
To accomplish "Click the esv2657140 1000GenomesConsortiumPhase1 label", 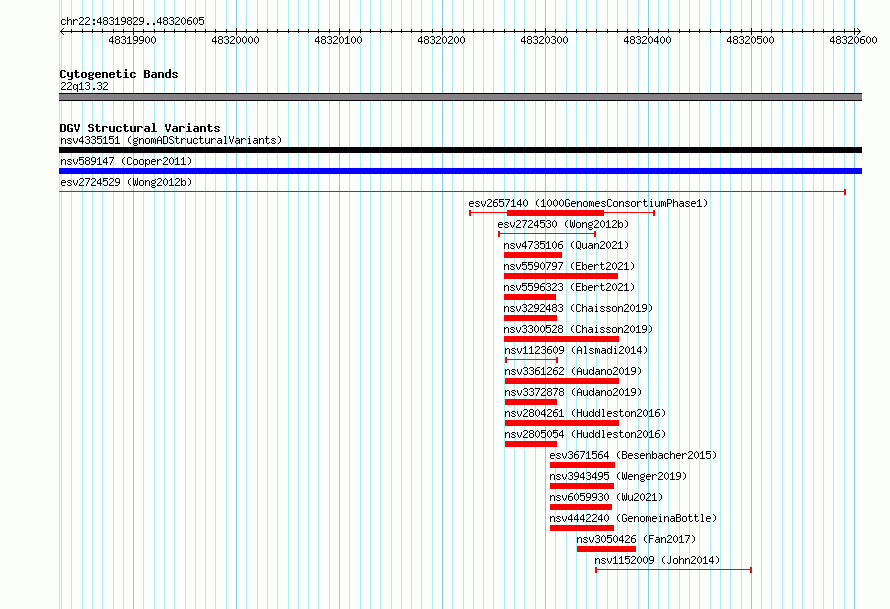I will [x=588, y=203].
